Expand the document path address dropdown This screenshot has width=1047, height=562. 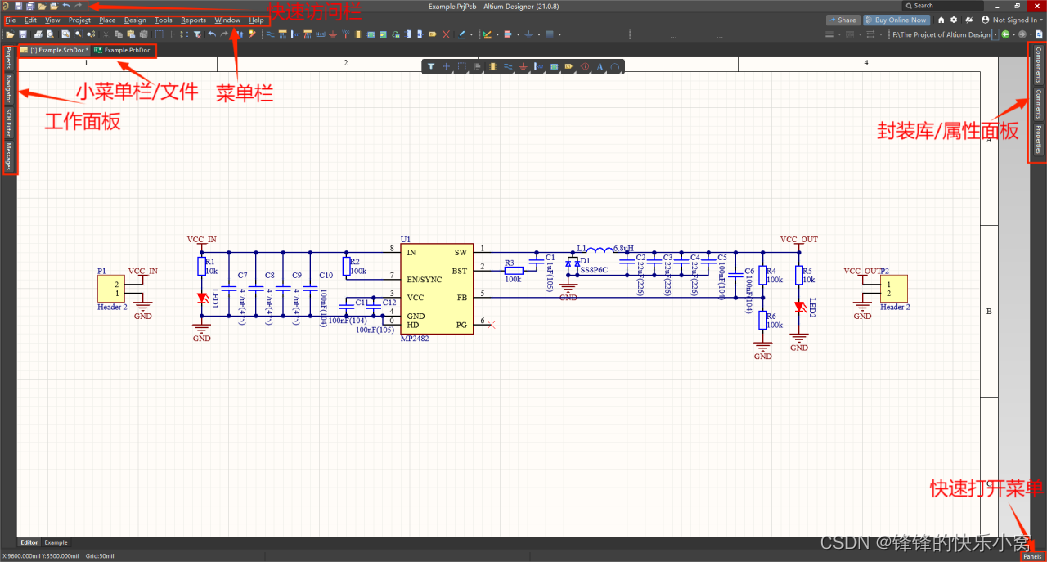pyautogui.click(x=995, y=34)
